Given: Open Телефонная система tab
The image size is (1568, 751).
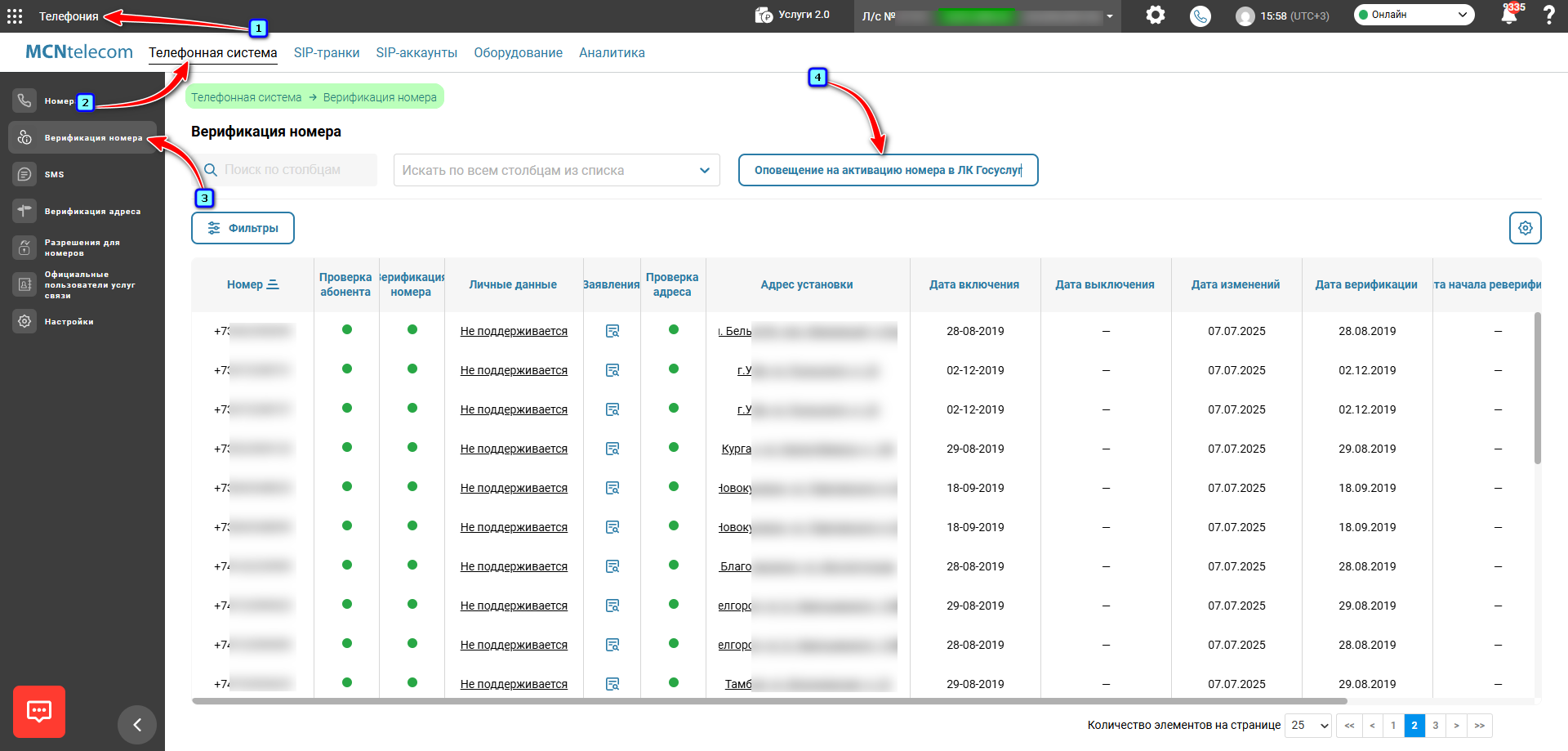Looking at the screenshot, I should click(x=213, y=52).
